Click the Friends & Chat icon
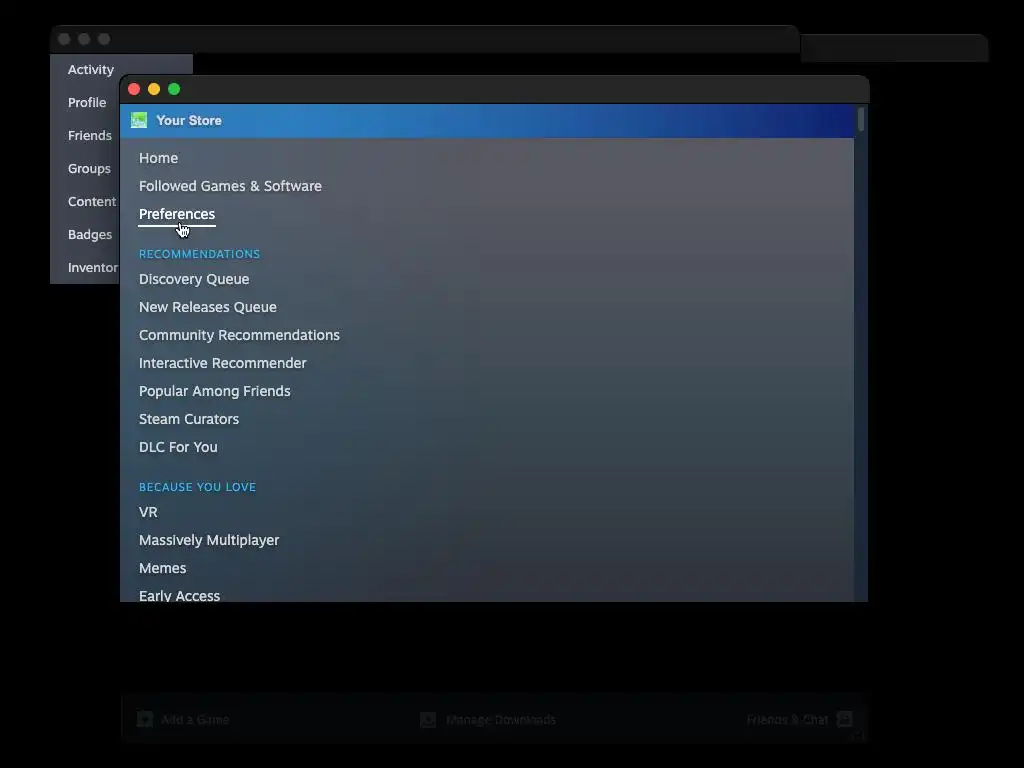This screenshot has width=1024, height=768. (844, 720)
